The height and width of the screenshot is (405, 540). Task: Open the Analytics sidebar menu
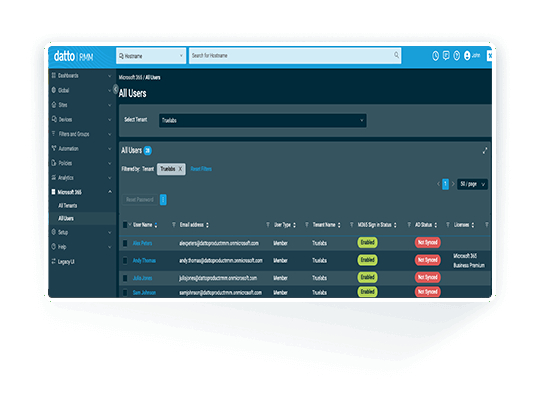[82, 178]
